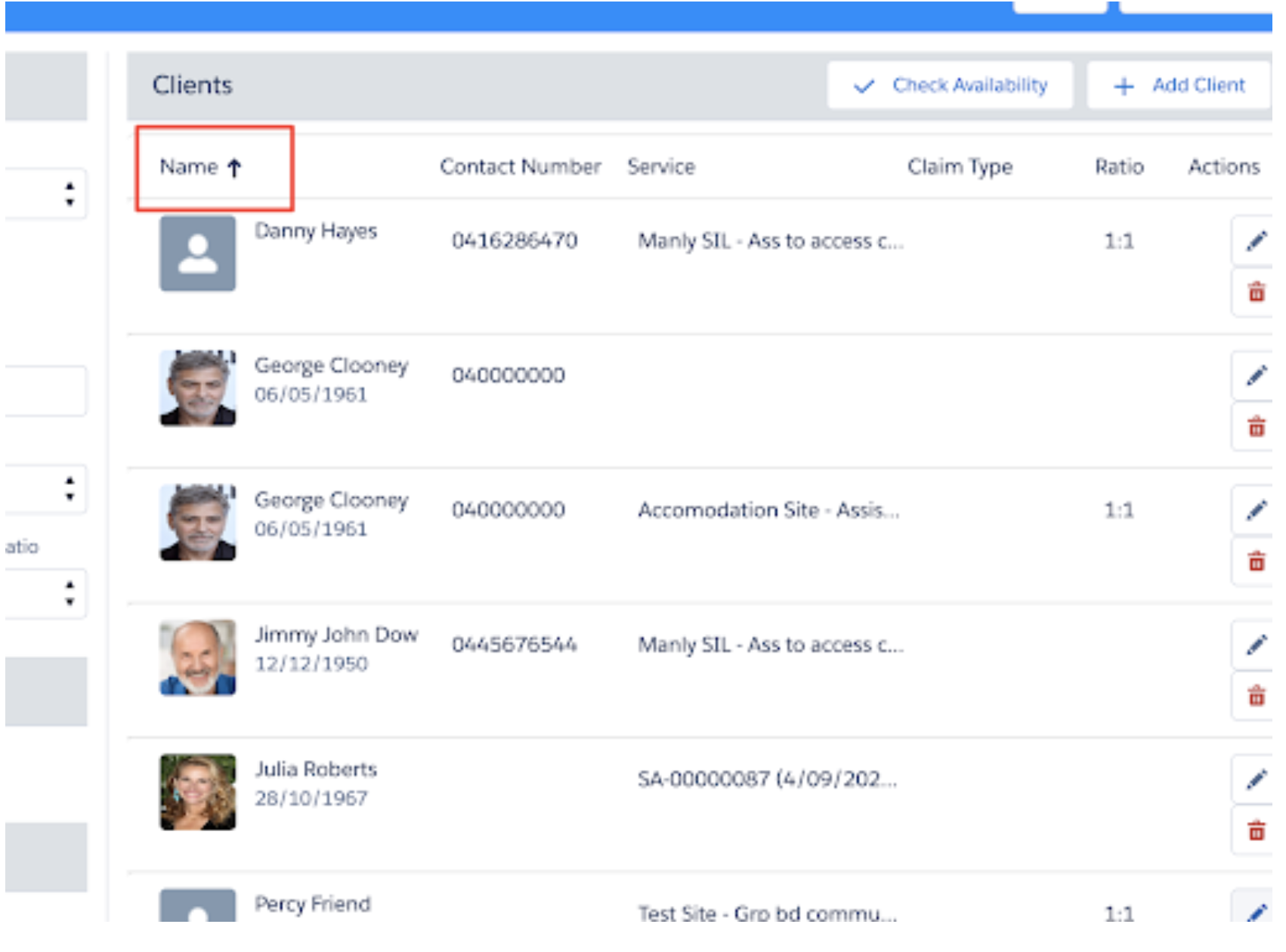
Task: Click birth date 12/12/1950
Action: (311, 663)
